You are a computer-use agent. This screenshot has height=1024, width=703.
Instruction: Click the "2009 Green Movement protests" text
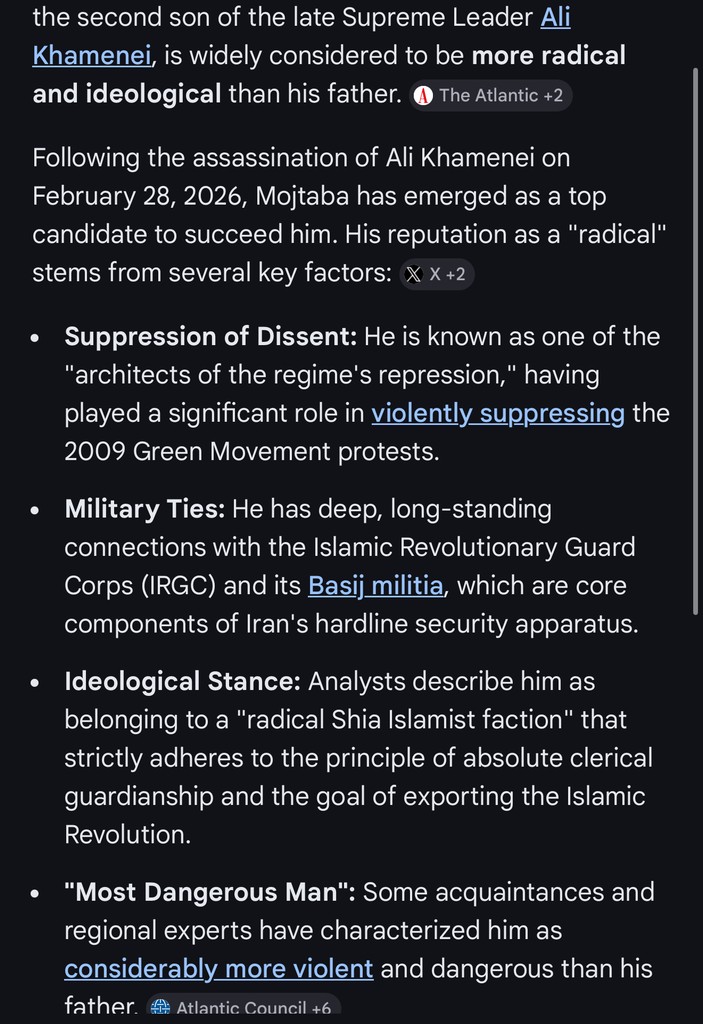pyautogui.click(x=251, y=451)
